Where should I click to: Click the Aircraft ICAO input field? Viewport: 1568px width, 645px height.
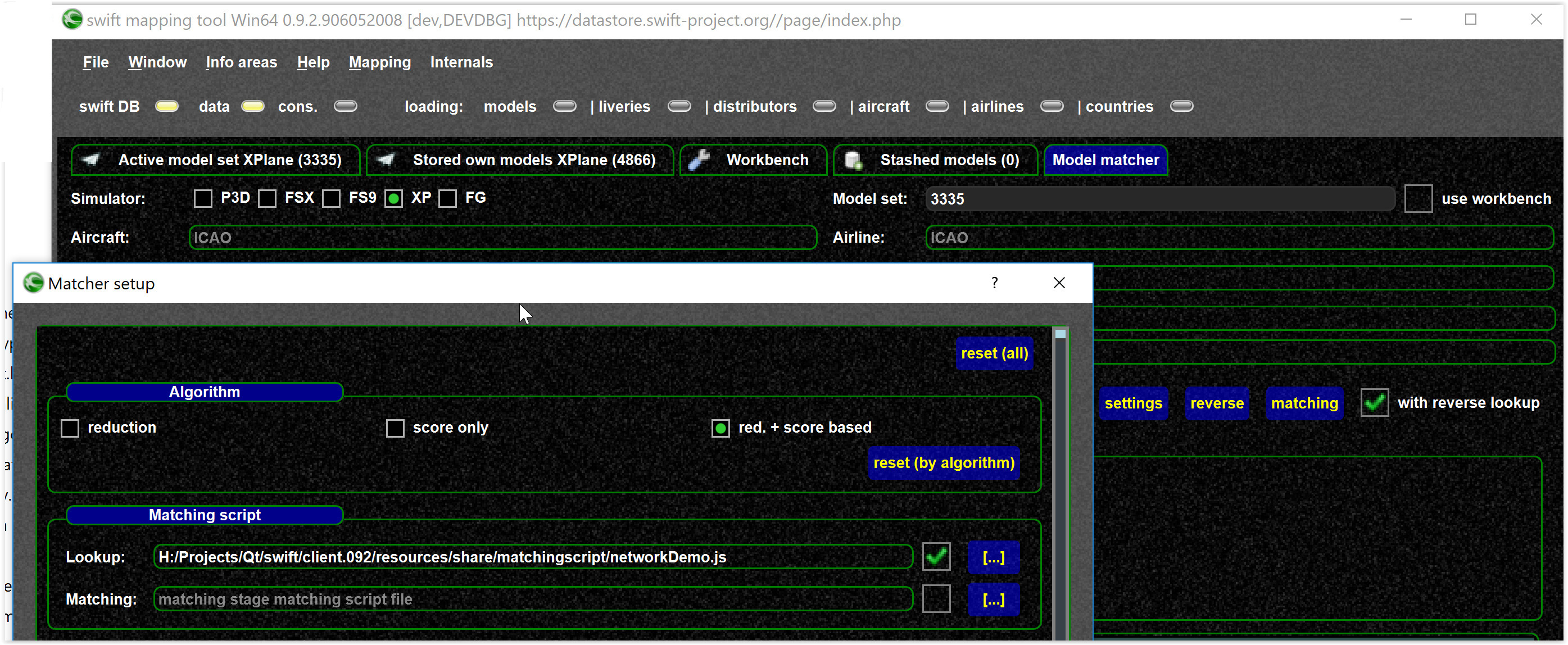tap(503, 237)
